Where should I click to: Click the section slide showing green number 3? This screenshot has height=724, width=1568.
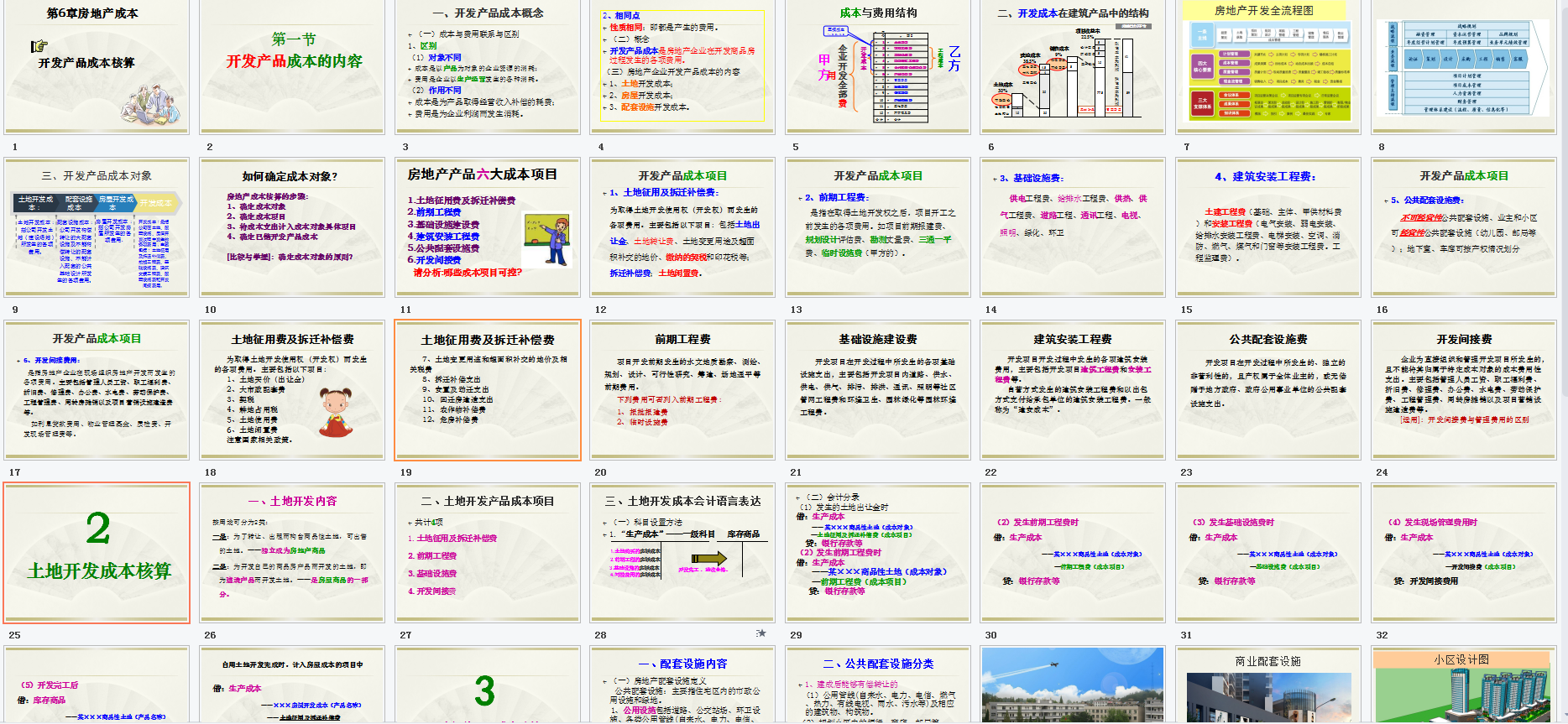(488, 685)
